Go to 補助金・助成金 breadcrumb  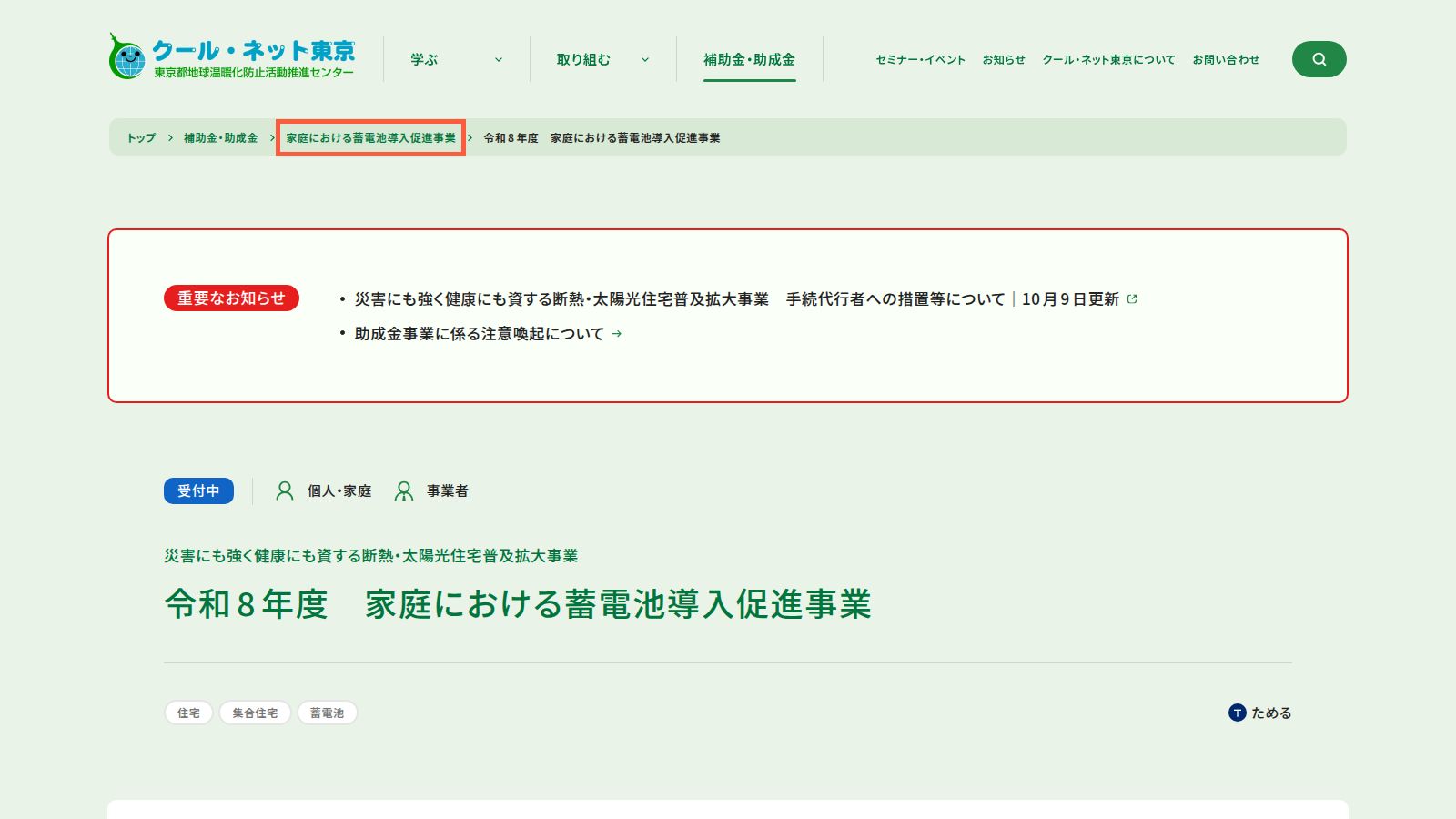click(220, 138)
